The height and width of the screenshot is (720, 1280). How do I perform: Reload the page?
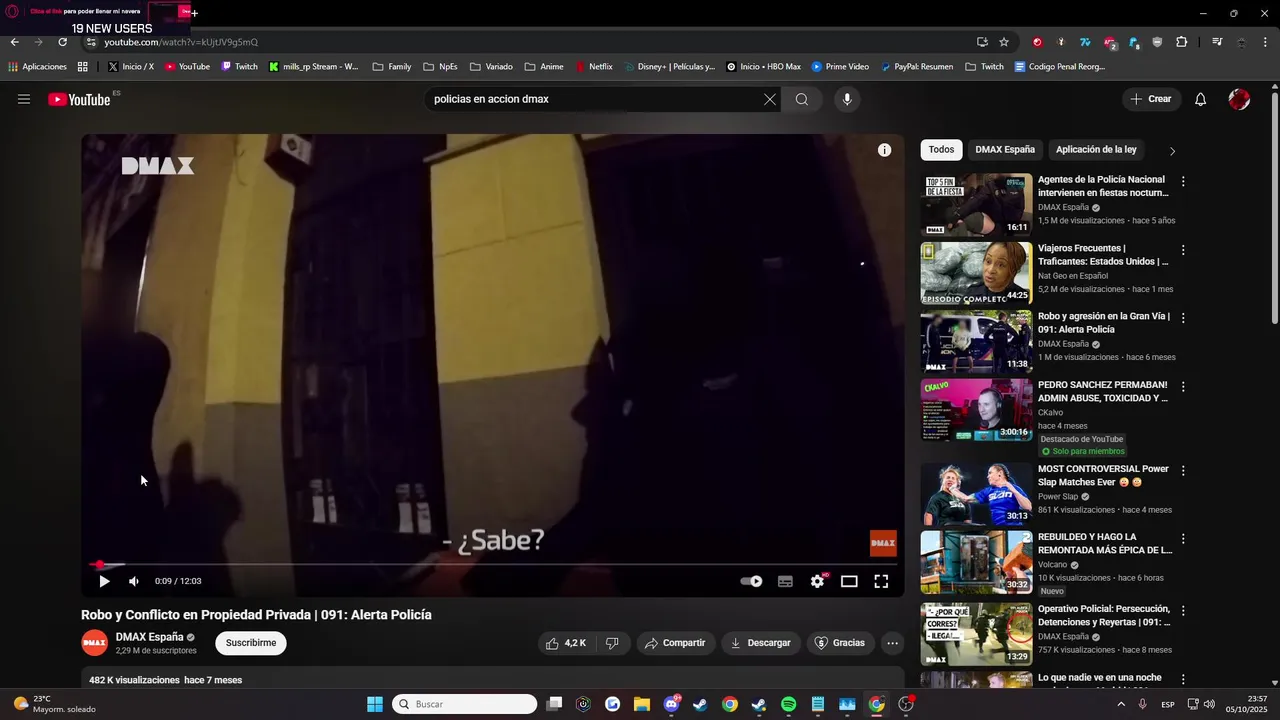click(x=62, y=42)
